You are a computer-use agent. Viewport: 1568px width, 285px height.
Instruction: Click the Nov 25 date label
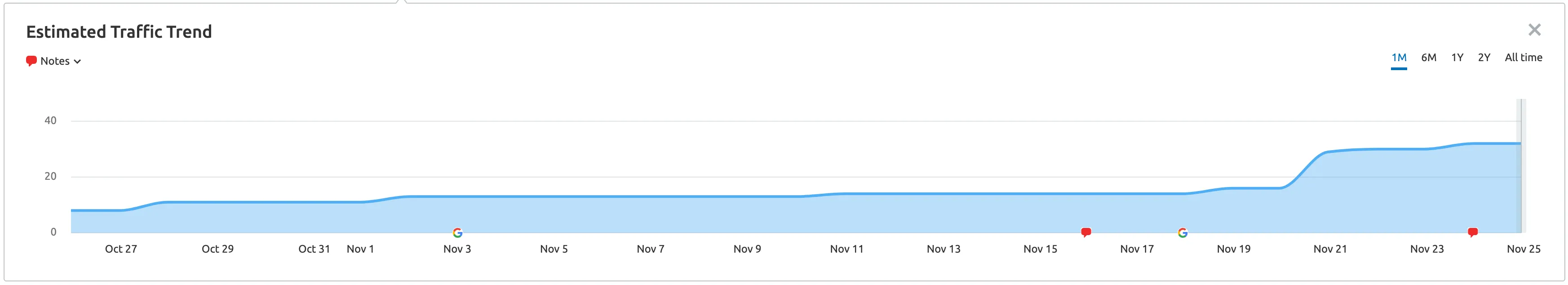1523,249
